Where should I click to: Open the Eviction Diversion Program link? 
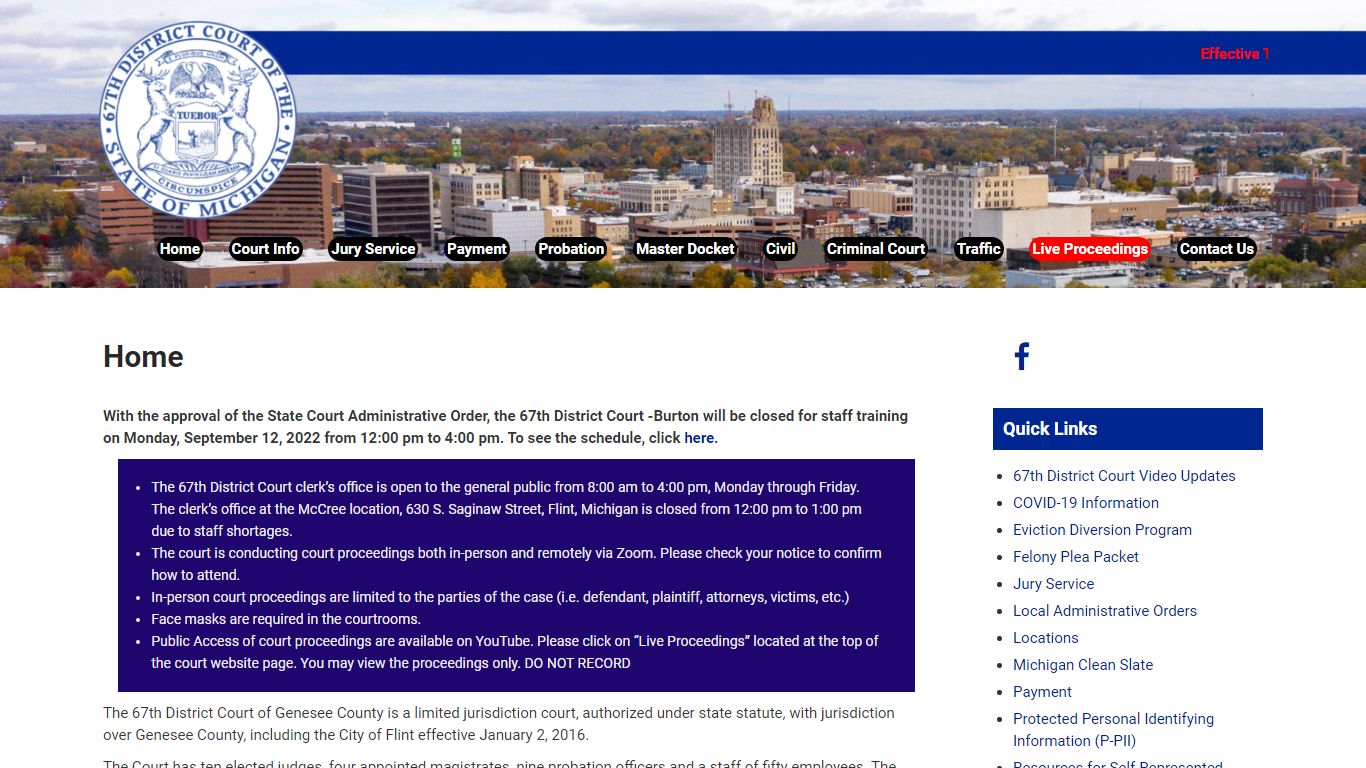[x=1102, y=530]
